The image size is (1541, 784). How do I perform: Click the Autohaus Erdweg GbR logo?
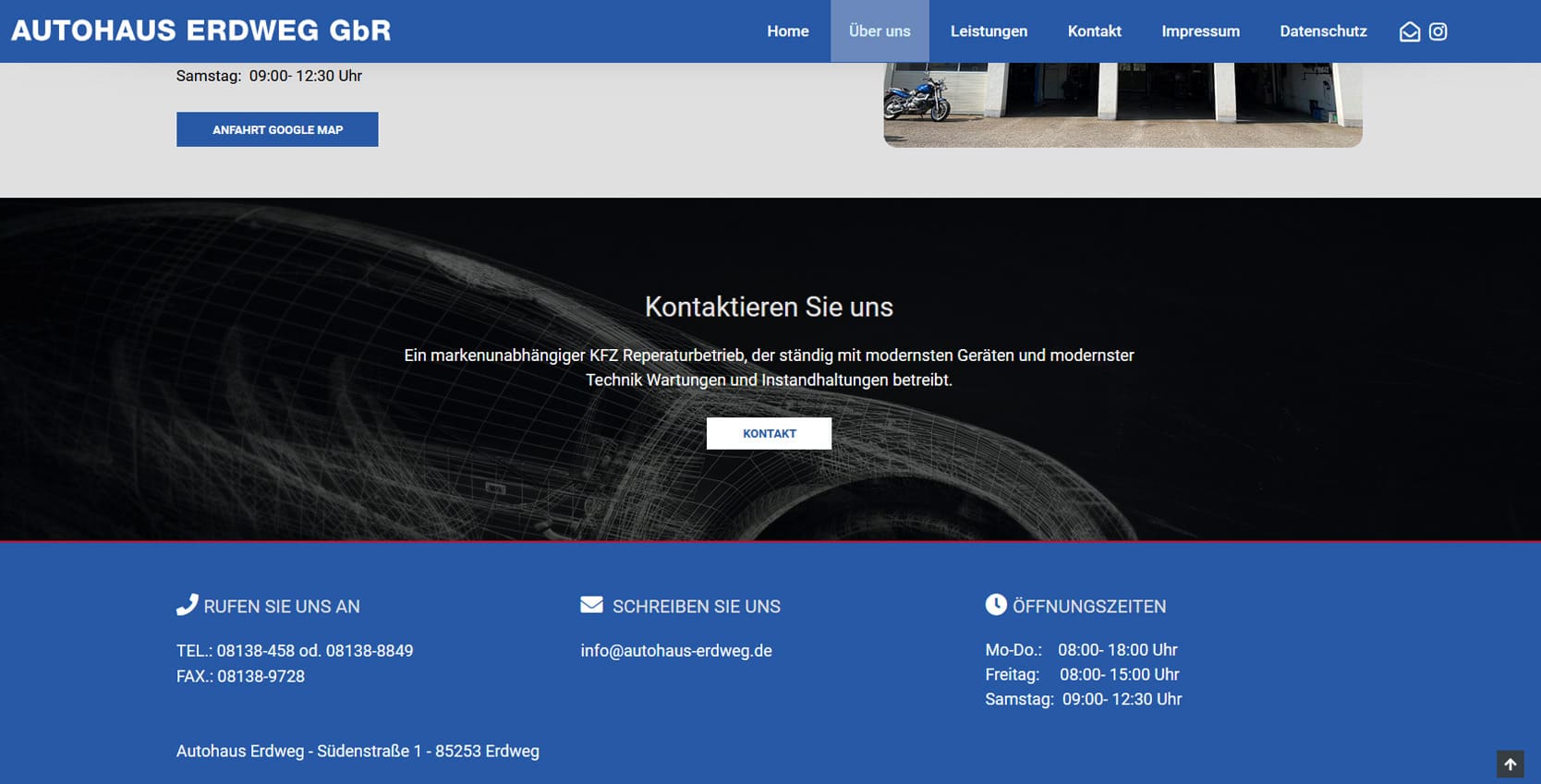point(200,30)
